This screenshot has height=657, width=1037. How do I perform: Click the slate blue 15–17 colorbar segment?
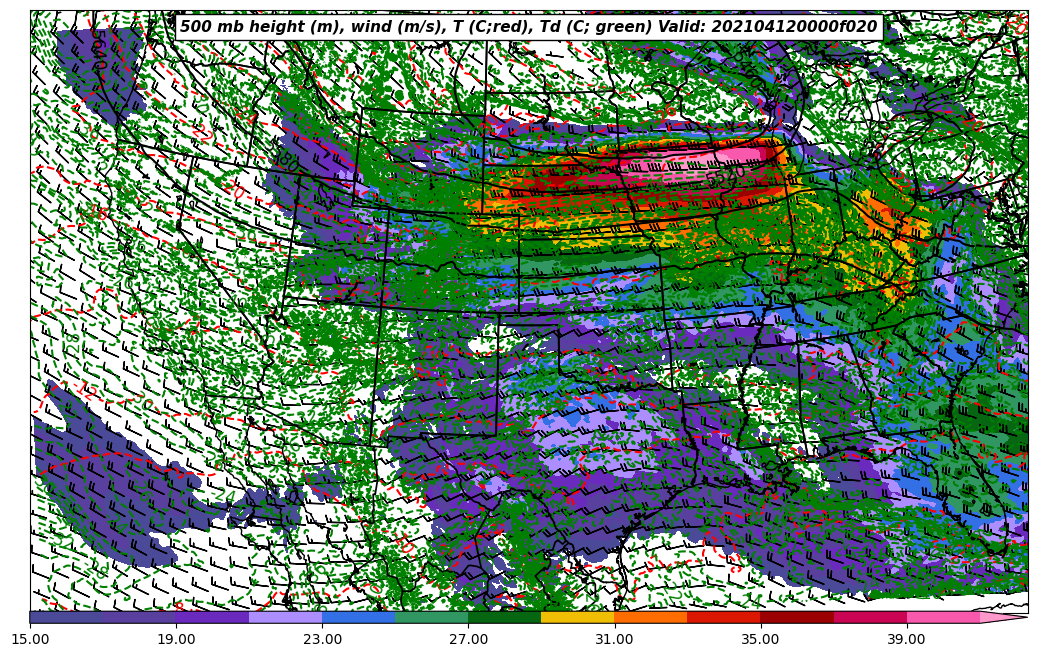pyautogui.click(x=66, y=617)
